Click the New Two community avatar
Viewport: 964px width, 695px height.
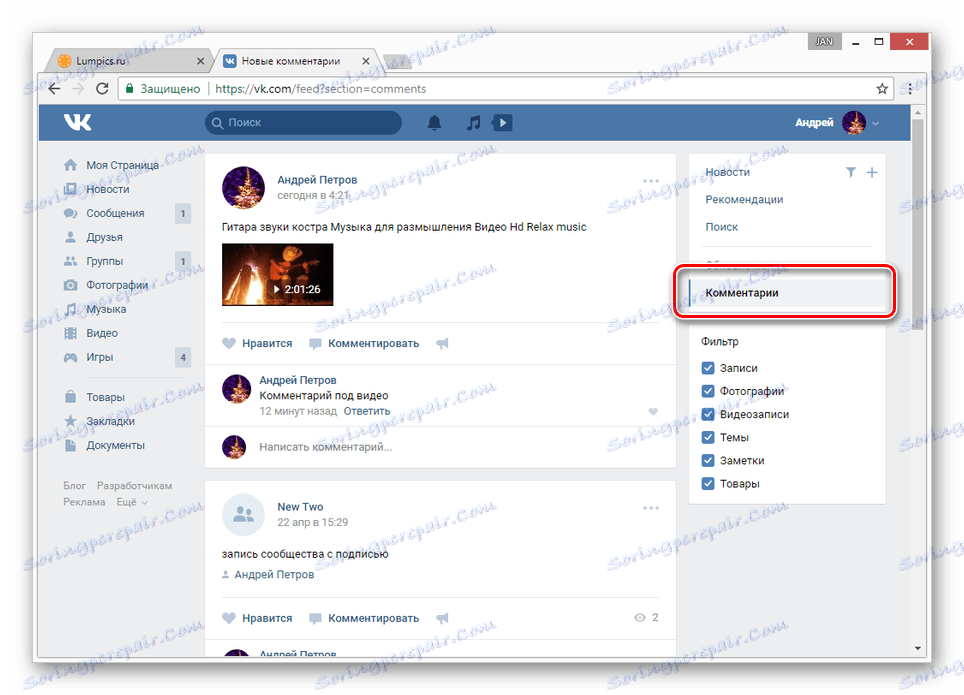coord(243,515)
